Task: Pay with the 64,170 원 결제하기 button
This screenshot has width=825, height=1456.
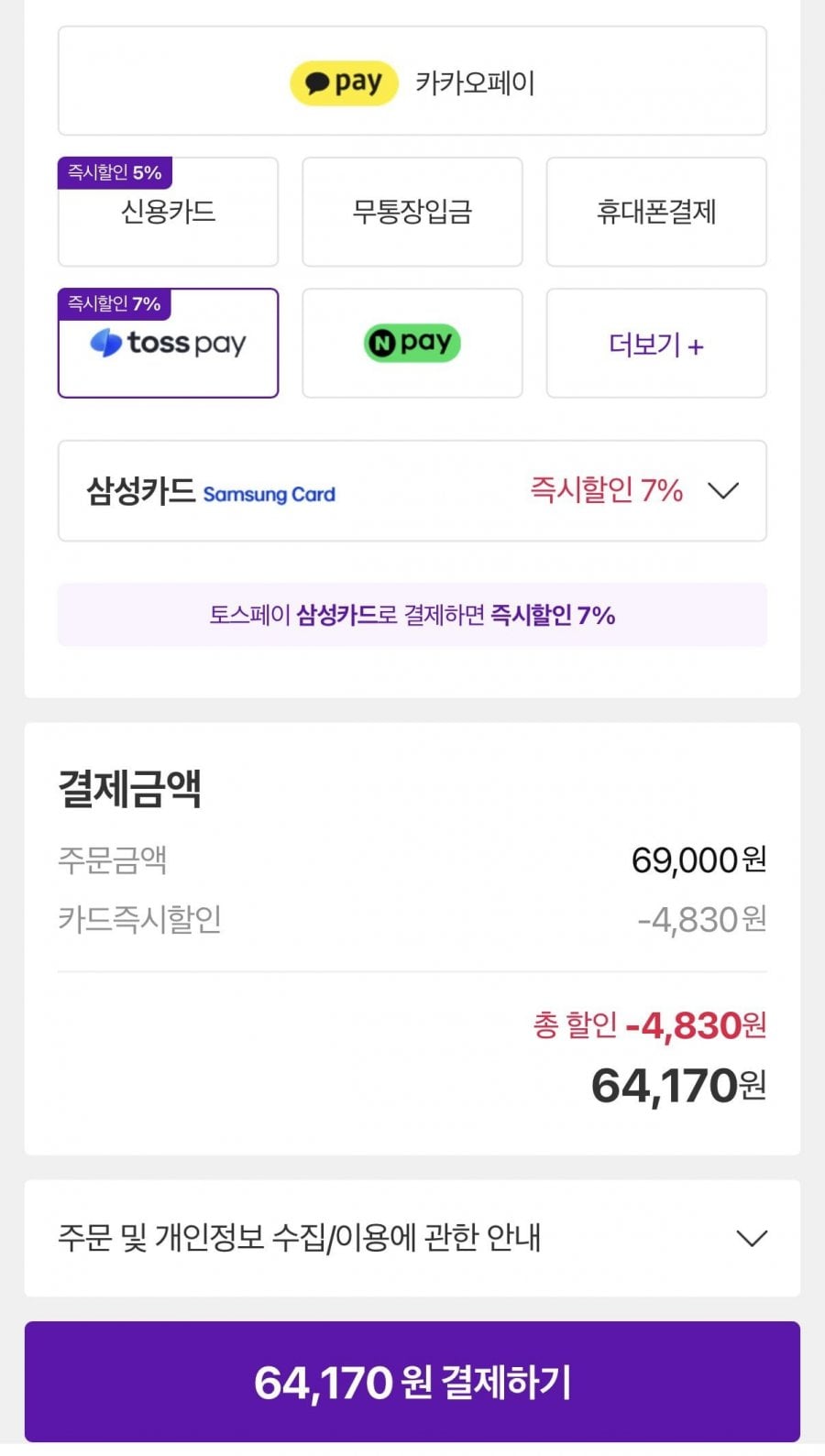Action: click(x=412, y=1382)
